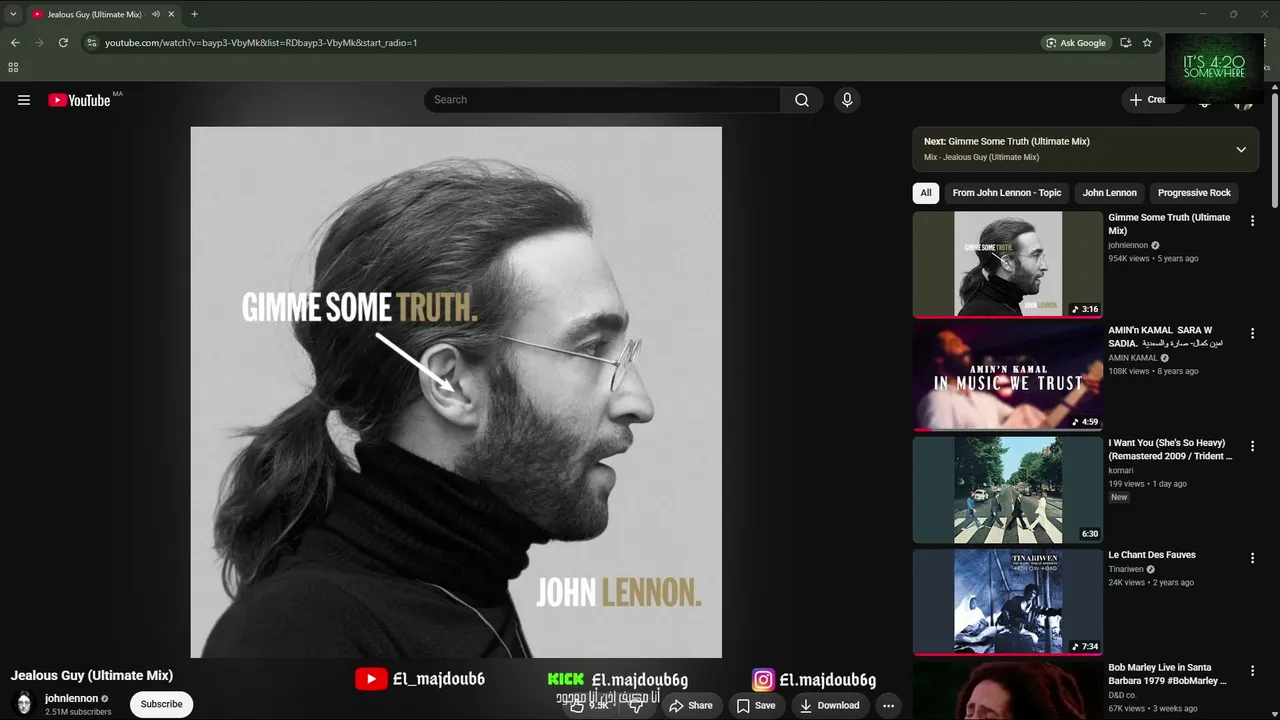
Task: Open johnlennon channel name of playing video
Action: [71, 699]
